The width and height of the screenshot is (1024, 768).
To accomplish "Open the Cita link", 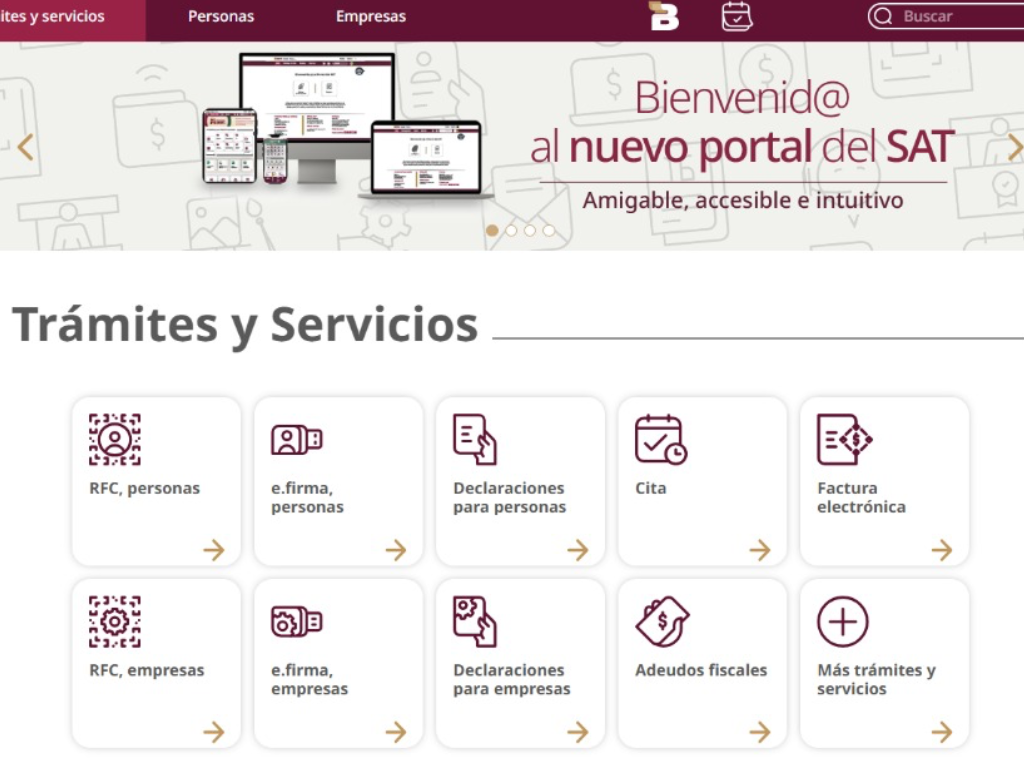I will click(650, 488).
